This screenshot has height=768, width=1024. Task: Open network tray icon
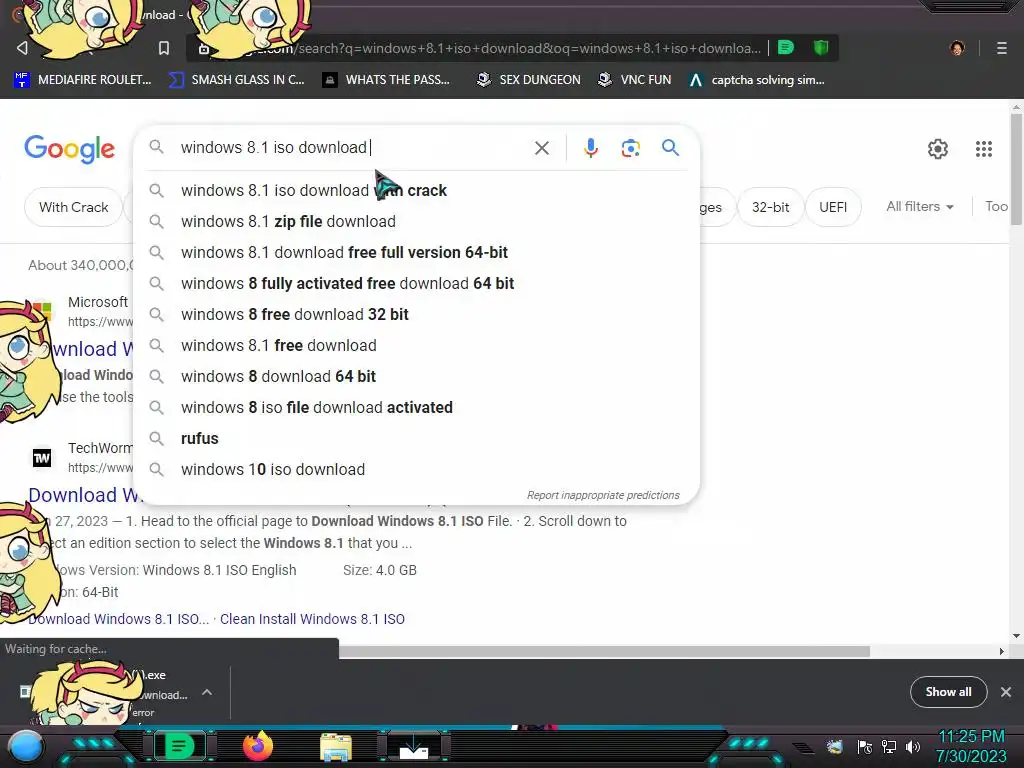pyautogui.click(x=889, y=747)
